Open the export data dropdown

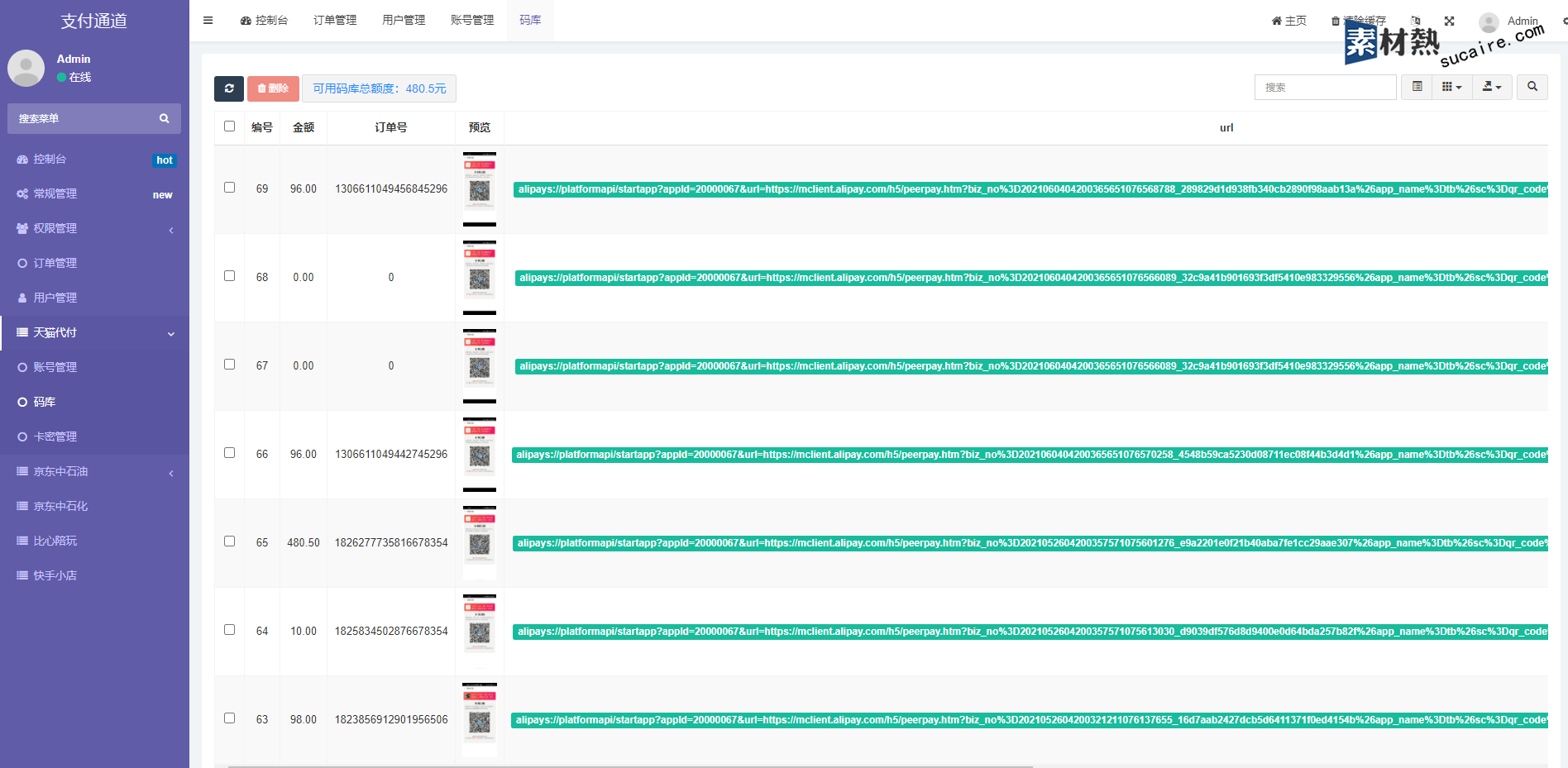[1492, 87]
